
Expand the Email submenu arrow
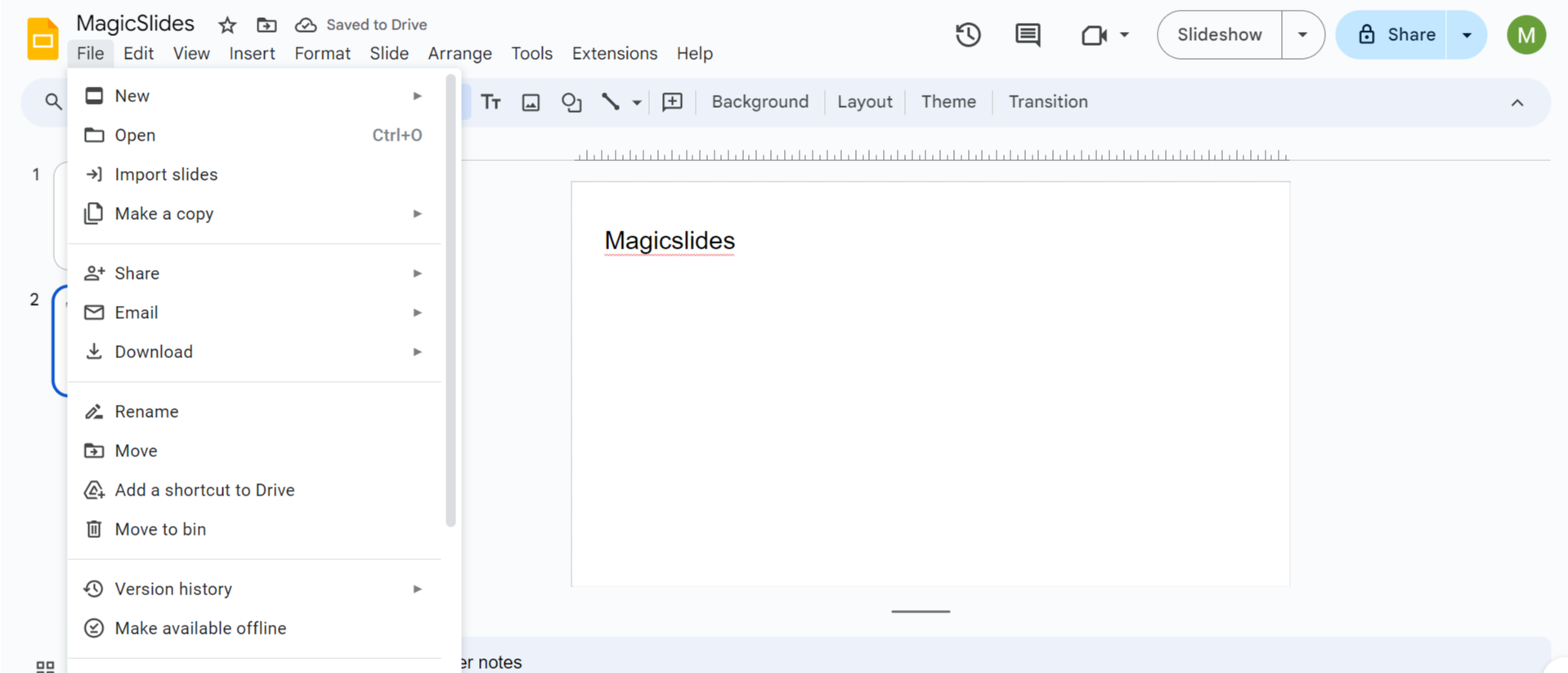click(417, 312)
